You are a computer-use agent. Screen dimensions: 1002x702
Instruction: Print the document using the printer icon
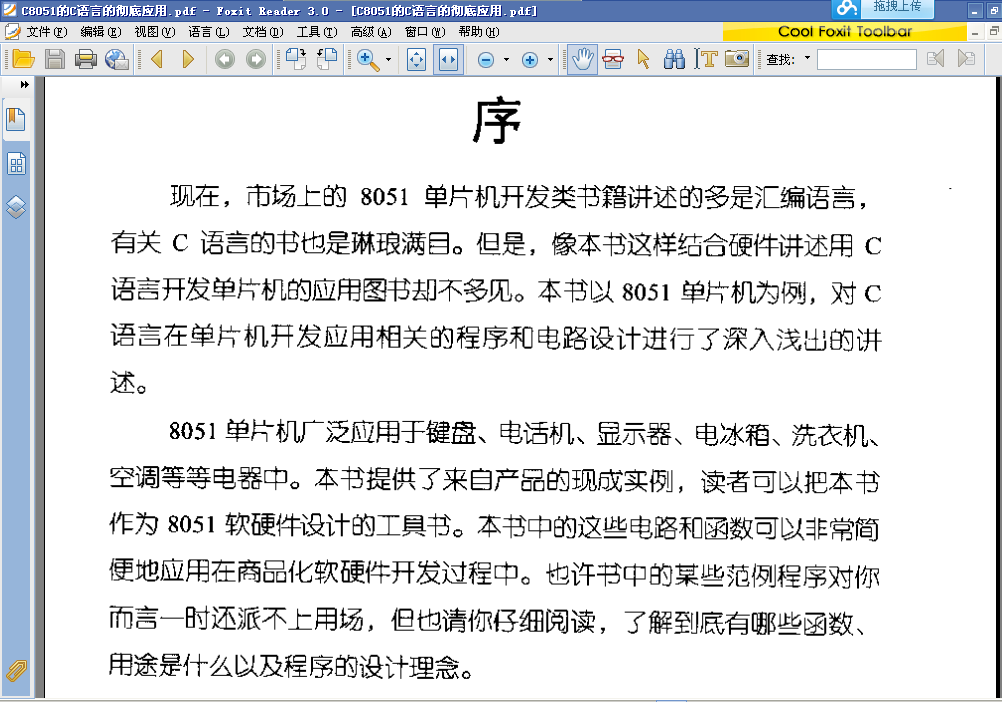click(86, 60)
